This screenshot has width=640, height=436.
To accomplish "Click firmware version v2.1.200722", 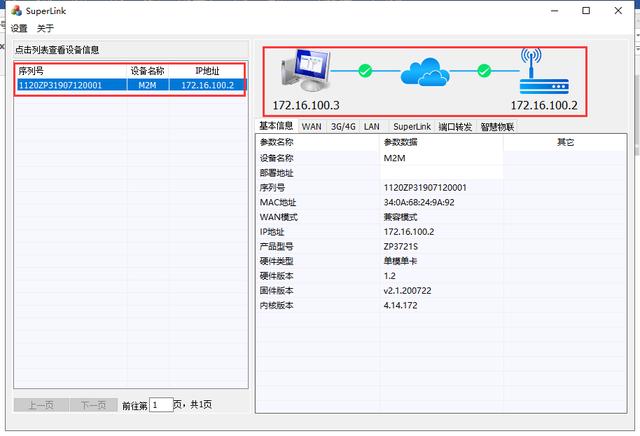I will coord(407,291).
